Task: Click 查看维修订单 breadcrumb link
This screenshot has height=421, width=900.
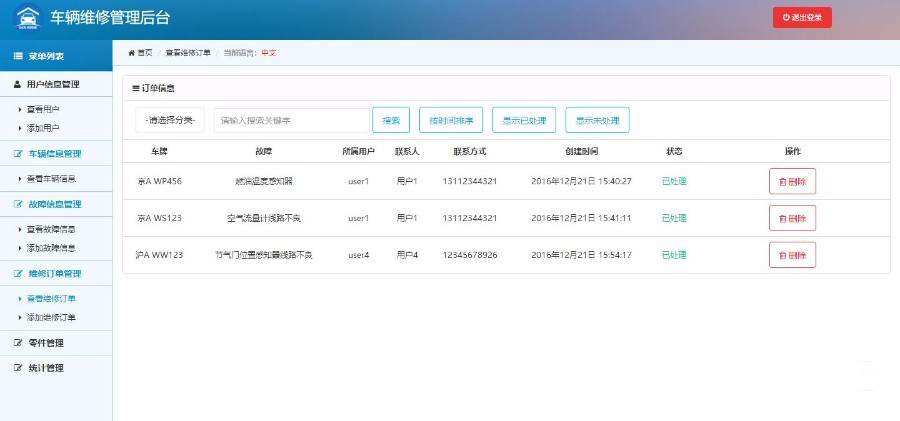Action: click(188, 53)
